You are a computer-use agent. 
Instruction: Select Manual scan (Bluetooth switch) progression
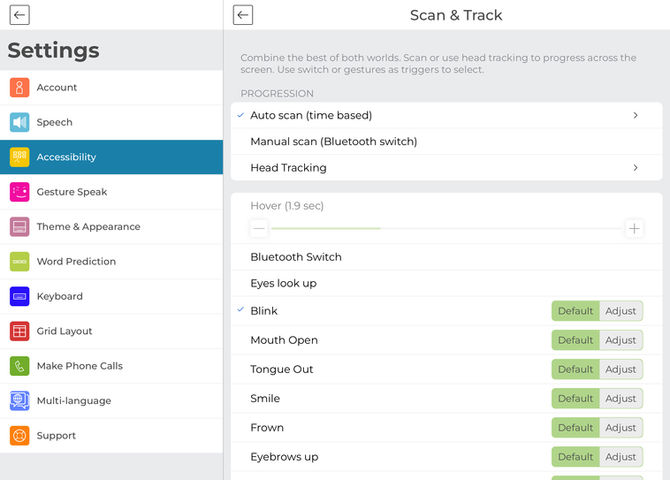tap(447, 141)
